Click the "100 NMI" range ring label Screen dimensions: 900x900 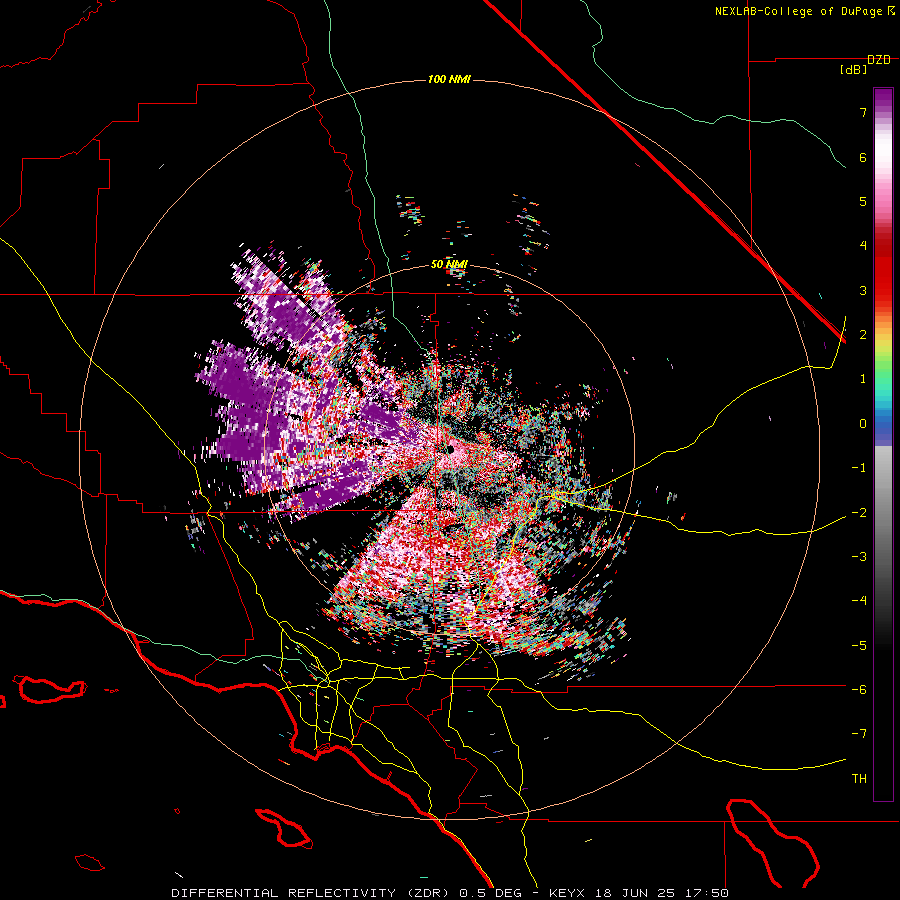(x=449, y=79)
